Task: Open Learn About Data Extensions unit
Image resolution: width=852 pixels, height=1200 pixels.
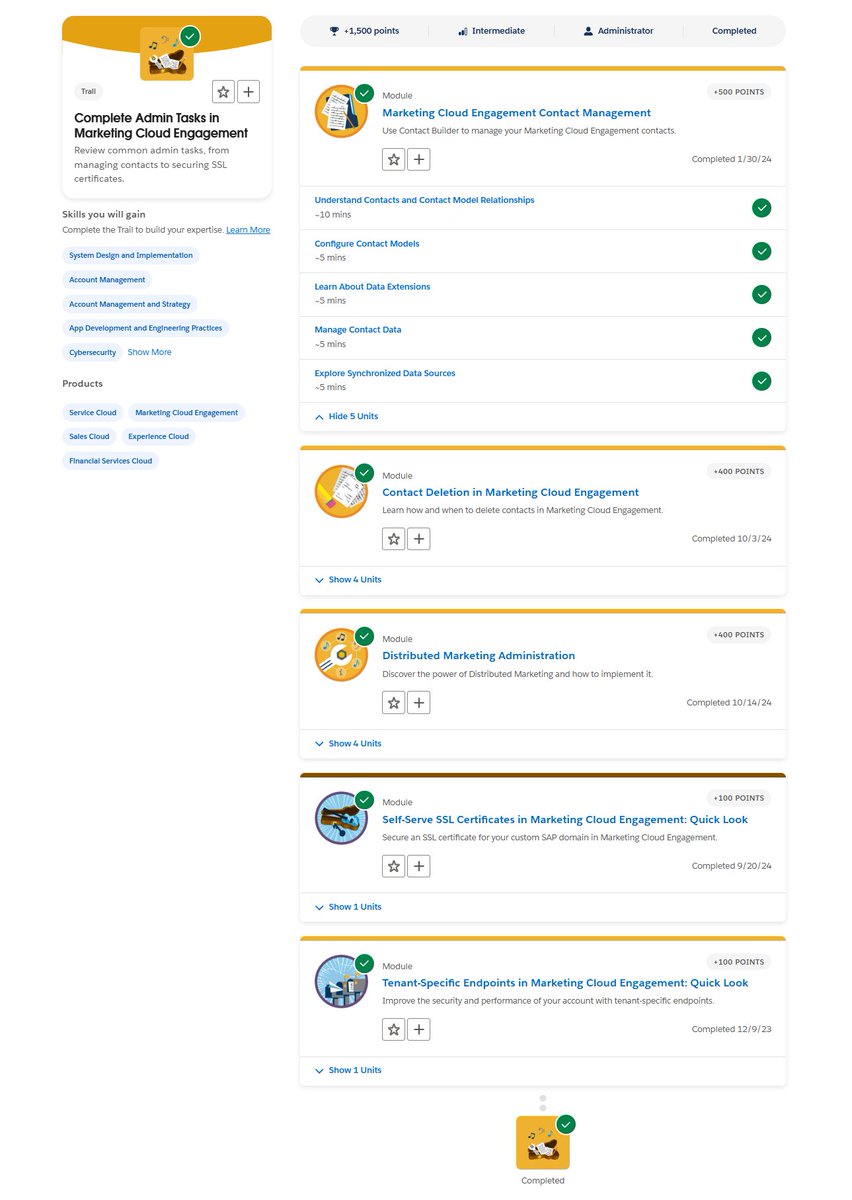Action: [x=372, y=286]
